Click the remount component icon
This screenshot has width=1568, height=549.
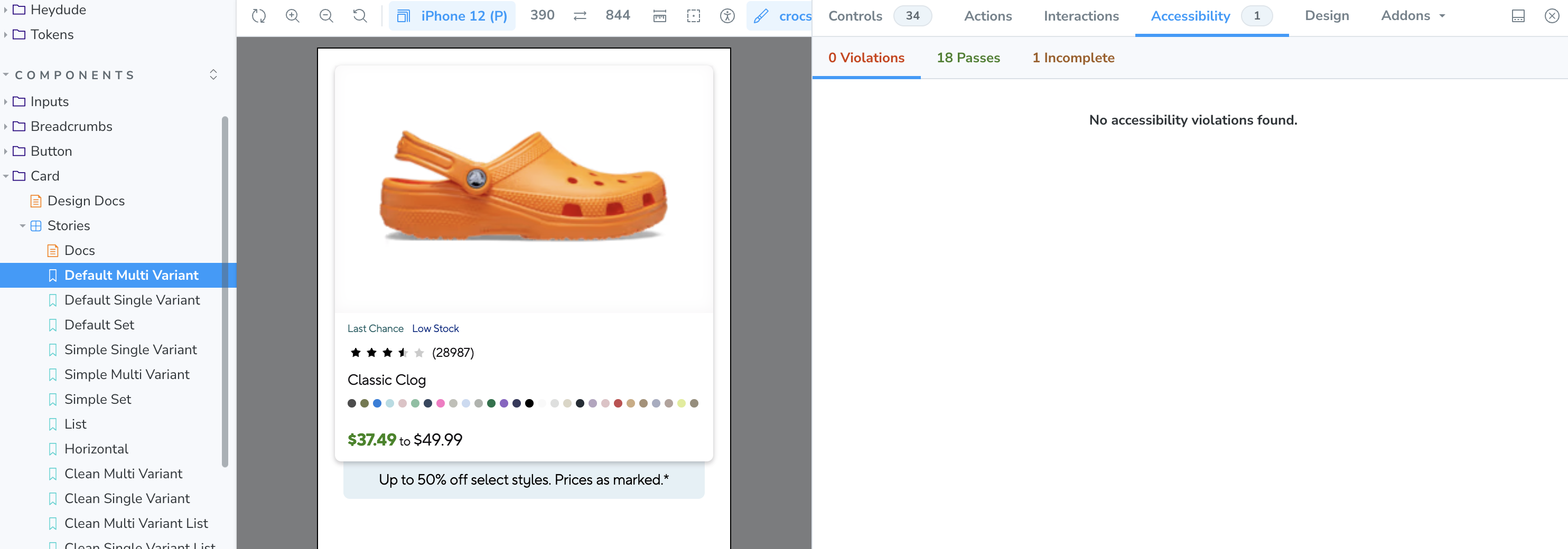click(259, 16)
